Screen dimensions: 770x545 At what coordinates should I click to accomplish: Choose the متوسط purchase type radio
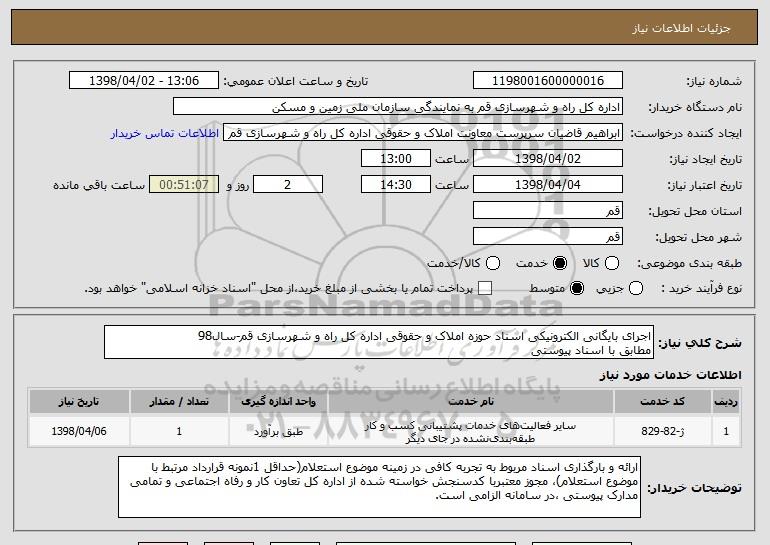click(577, 289)
